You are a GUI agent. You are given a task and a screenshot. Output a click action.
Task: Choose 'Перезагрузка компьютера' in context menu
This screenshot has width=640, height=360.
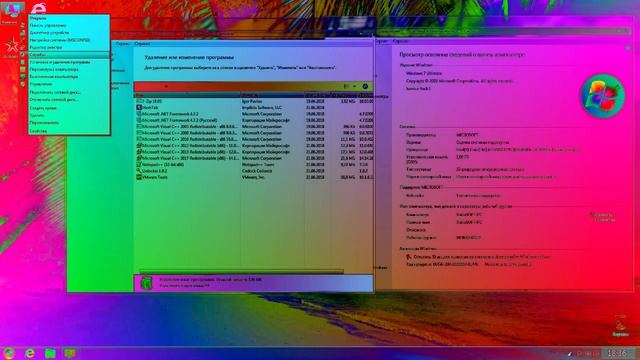[x=69, y=69]
